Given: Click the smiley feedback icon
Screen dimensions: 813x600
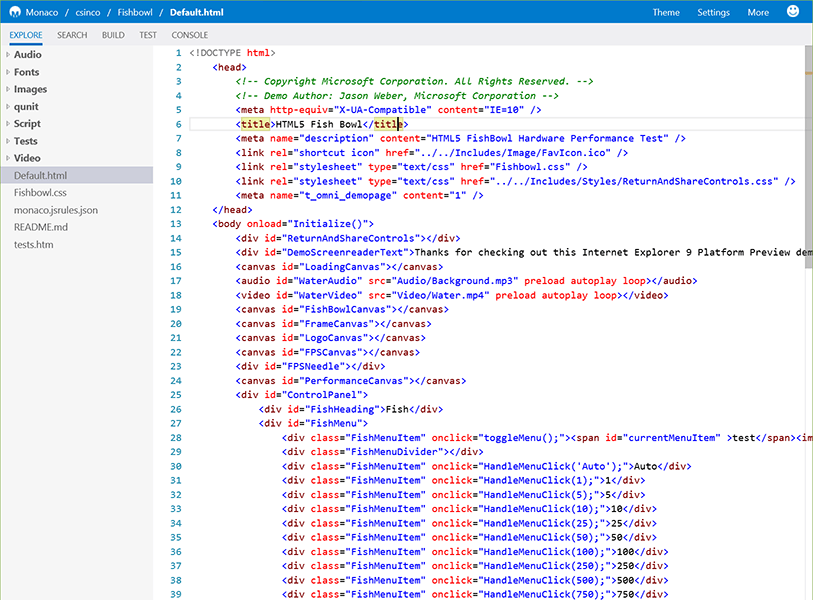Looking at the screenshot, I should (x=793, y=12).
